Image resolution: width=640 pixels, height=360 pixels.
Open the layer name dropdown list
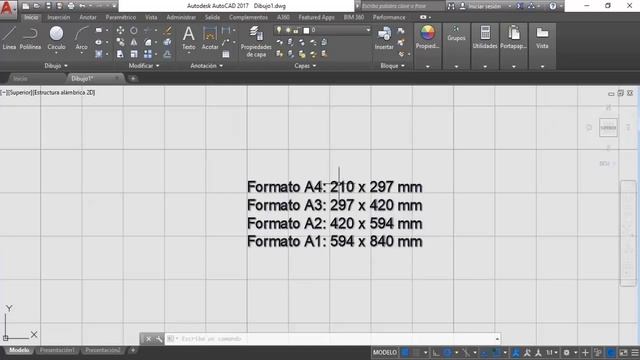[368, 30]
